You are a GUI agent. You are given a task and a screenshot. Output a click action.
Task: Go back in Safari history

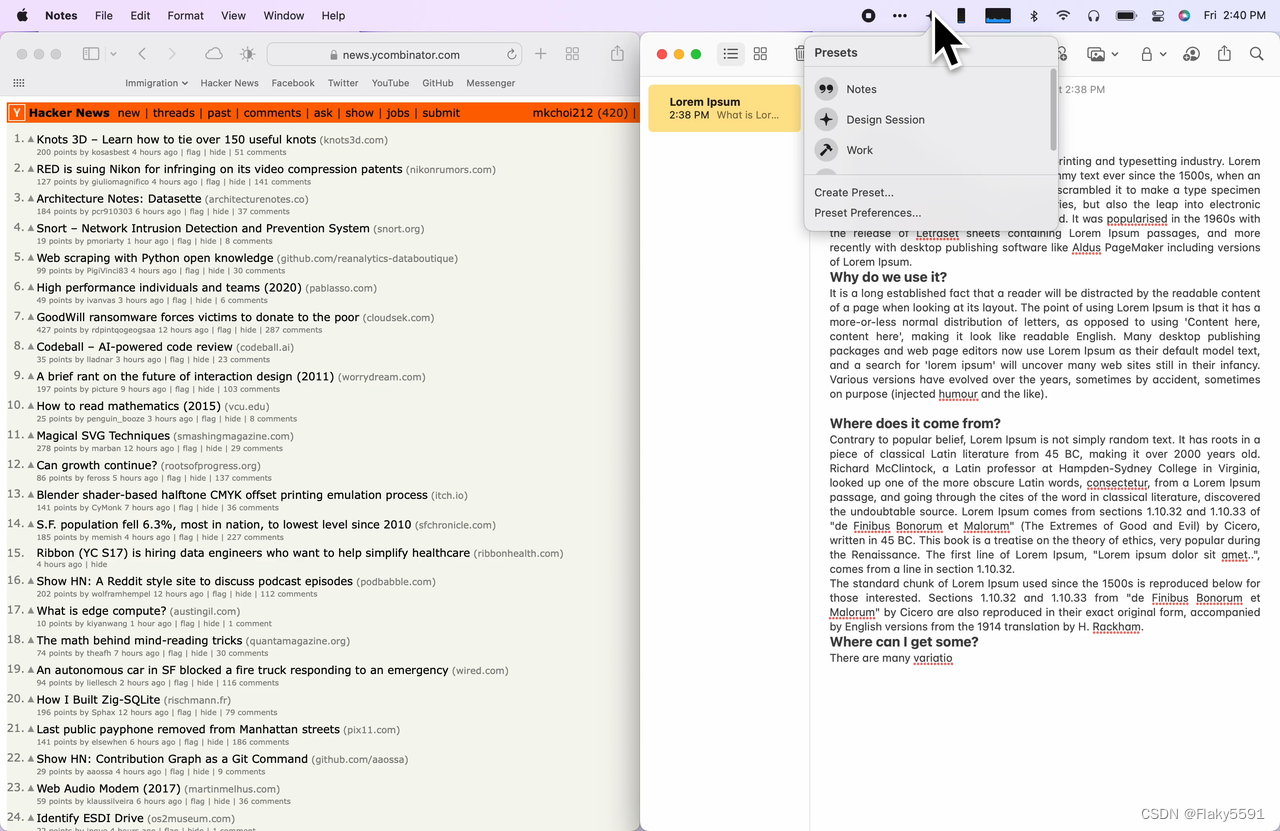(x=142, y=54)
